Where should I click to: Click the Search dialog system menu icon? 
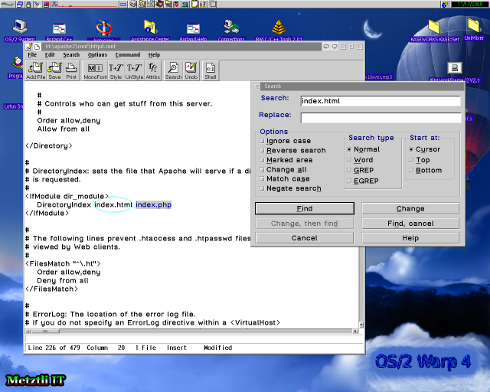point(256,86)
